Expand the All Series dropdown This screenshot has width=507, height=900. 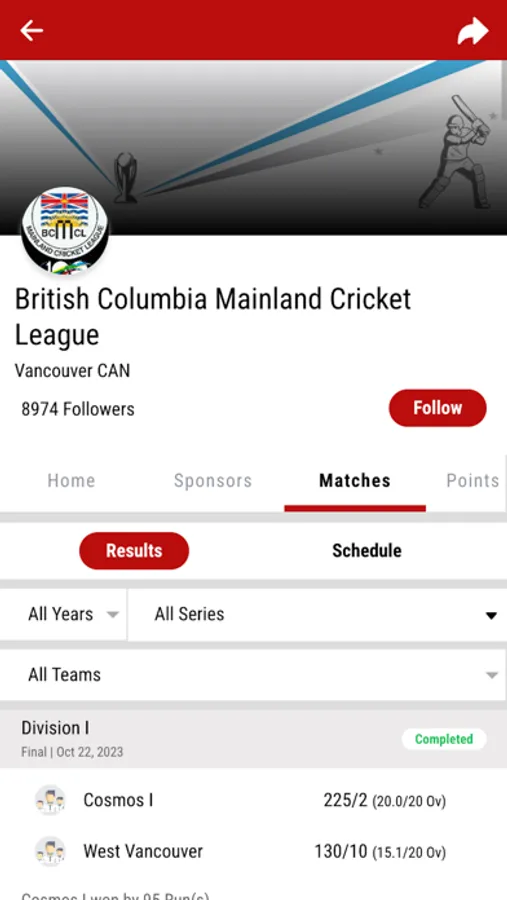[x=318, y=614]
